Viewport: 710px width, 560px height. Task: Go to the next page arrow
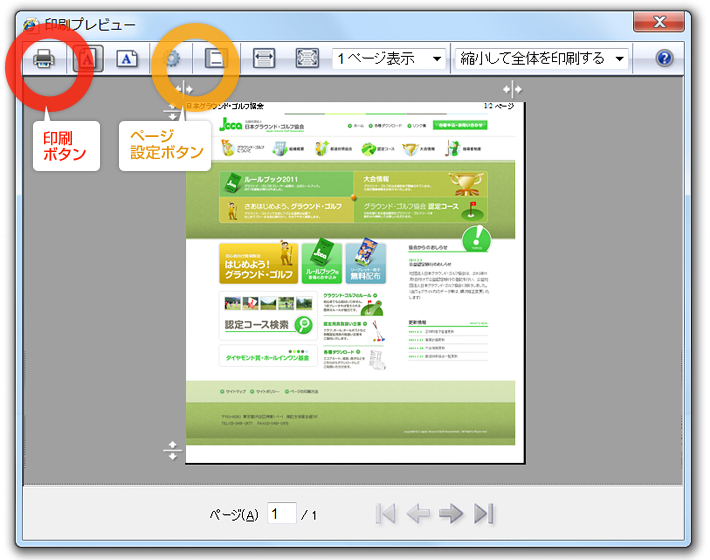pos(451,514)
